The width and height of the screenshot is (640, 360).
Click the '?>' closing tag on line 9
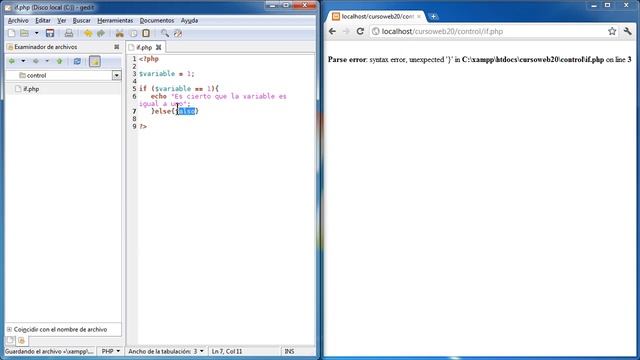pyautogui.click(x=143, y=127)
